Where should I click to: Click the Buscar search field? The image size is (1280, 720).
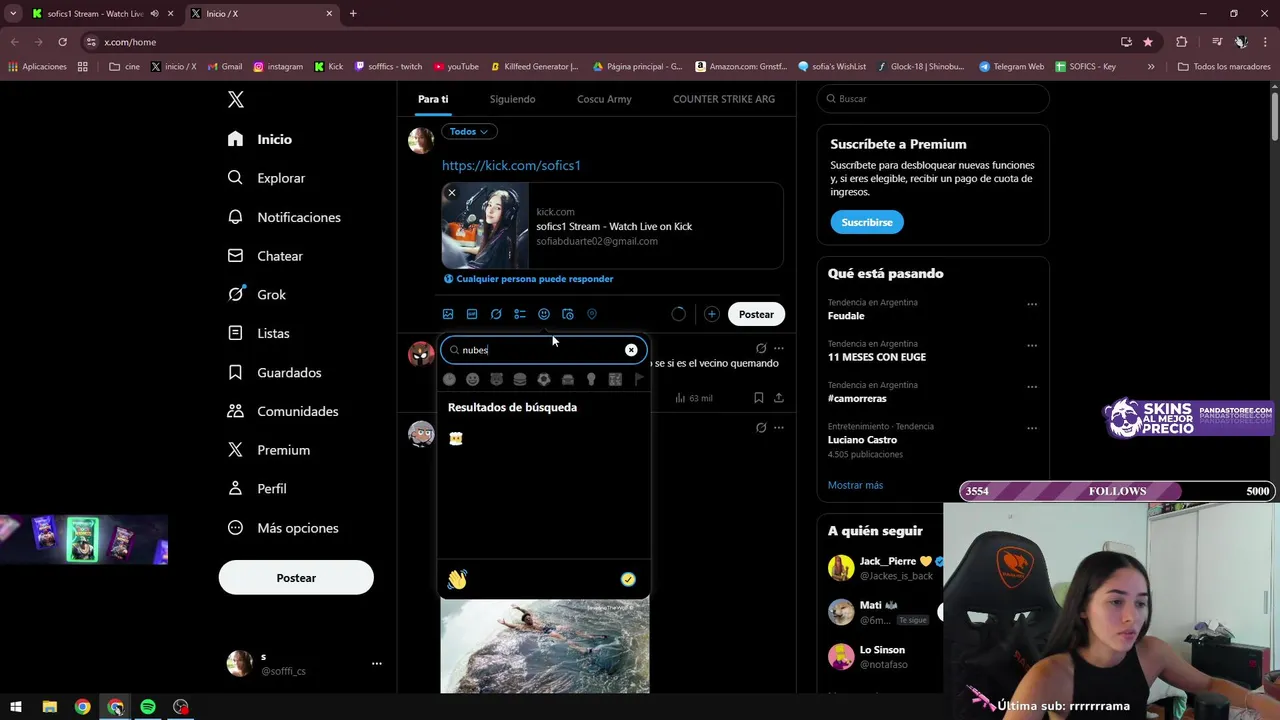933,99
